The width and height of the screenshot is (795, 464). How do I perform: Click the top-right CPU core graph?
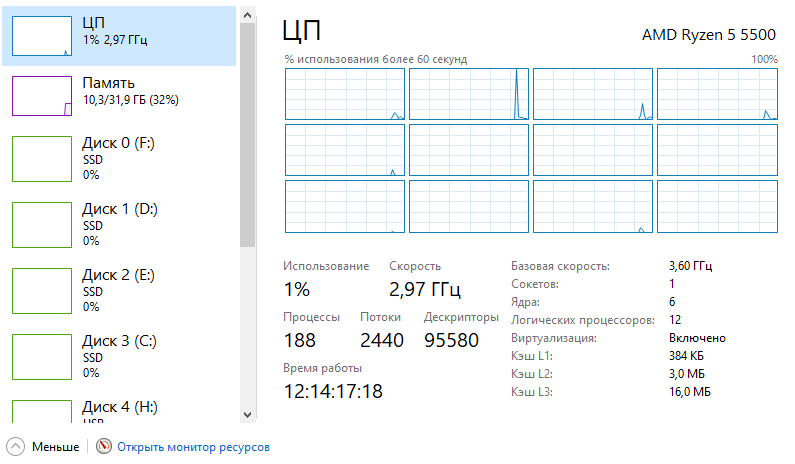pos(716,95)
